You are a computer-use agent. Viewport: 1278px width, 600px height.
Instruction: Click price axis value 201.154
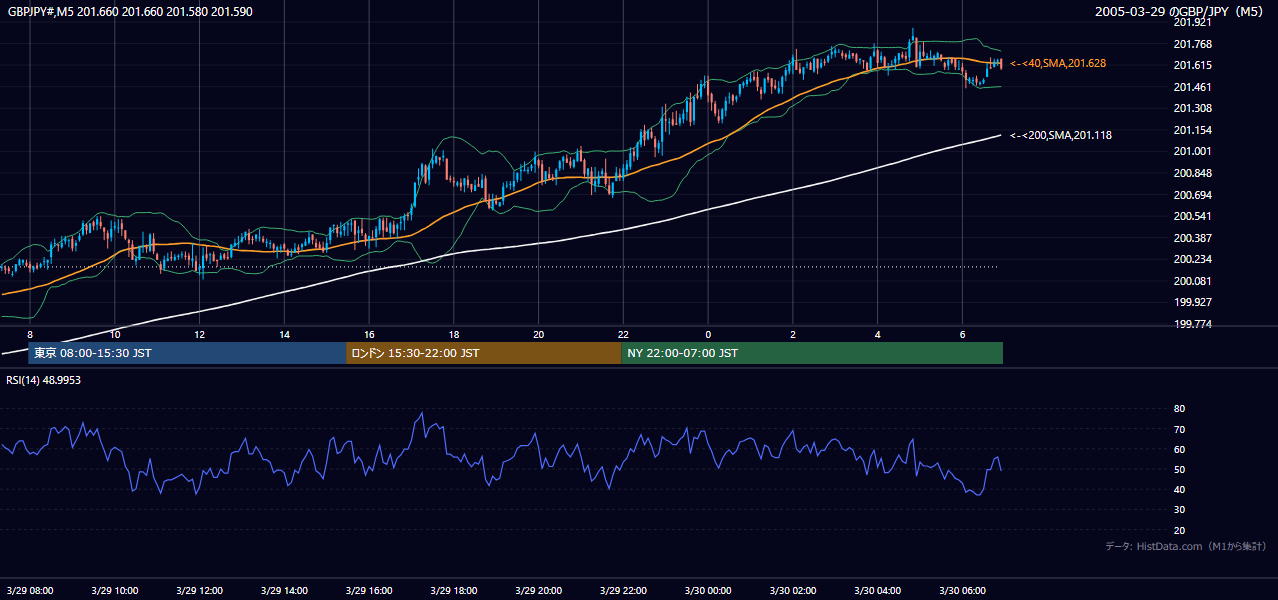1192,130
